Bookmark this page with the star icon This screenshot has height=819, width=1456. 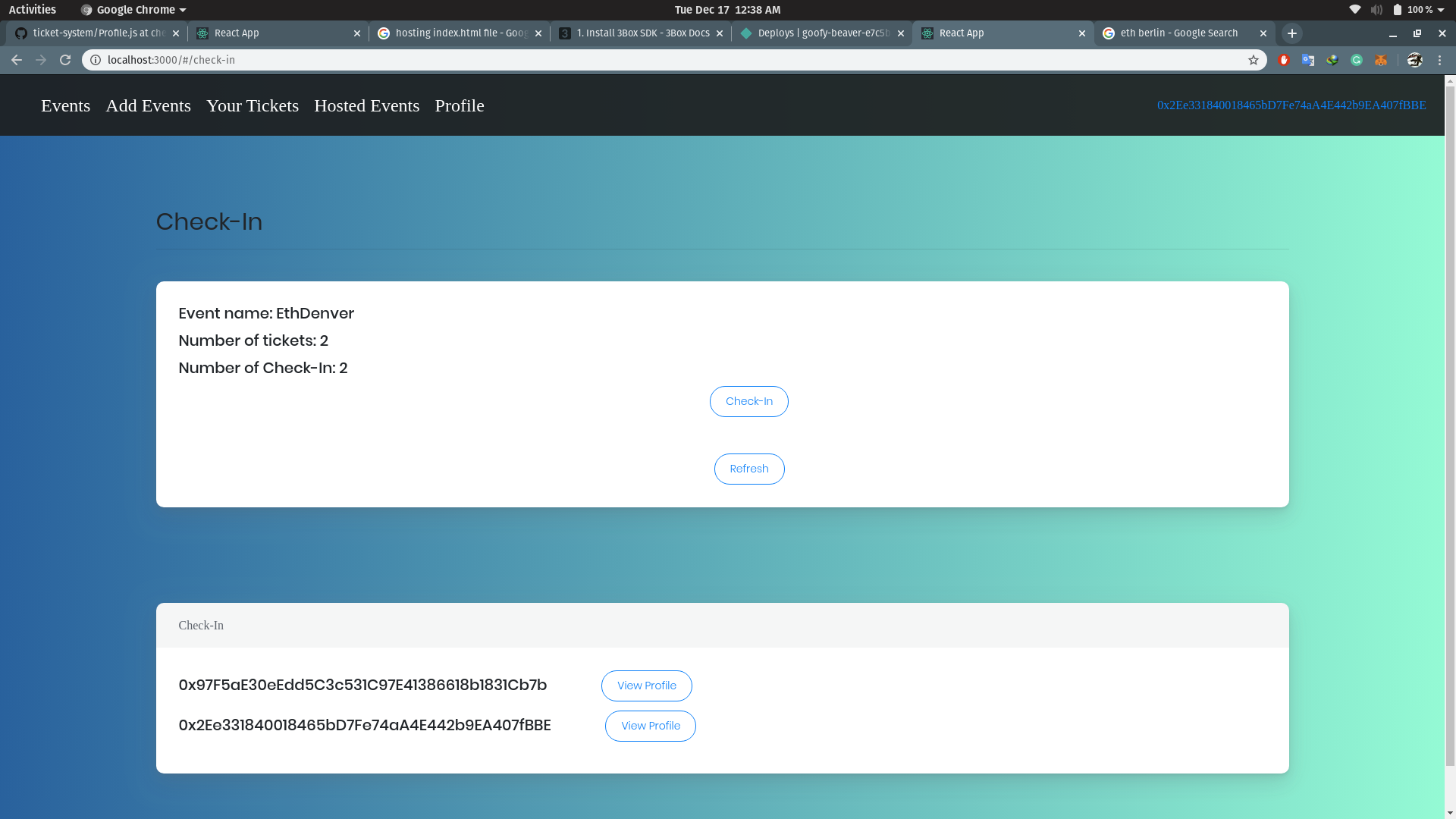(x=1254, y=60)
